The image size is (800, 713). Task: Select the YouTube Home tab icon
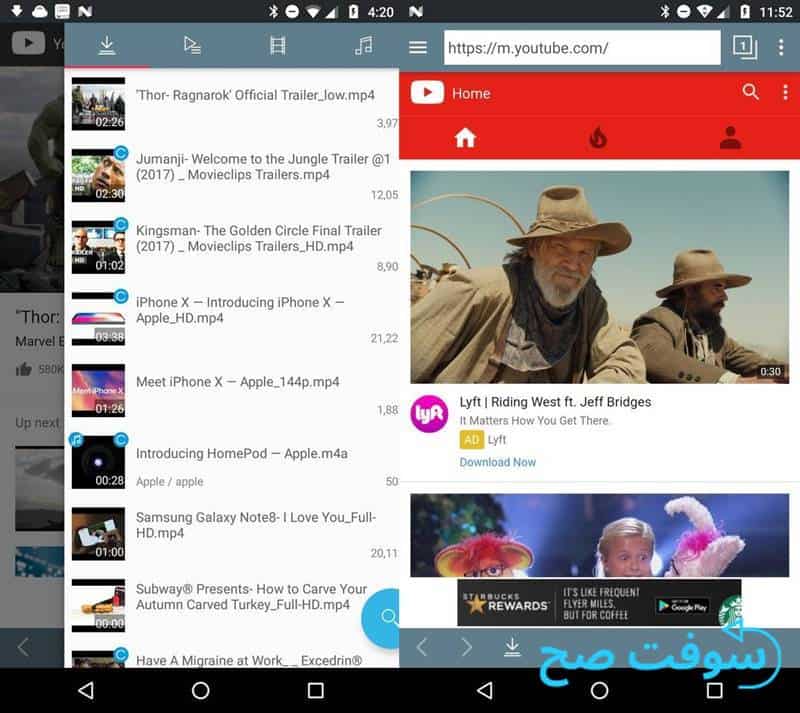pyautogui.click(x=465, y=137)
